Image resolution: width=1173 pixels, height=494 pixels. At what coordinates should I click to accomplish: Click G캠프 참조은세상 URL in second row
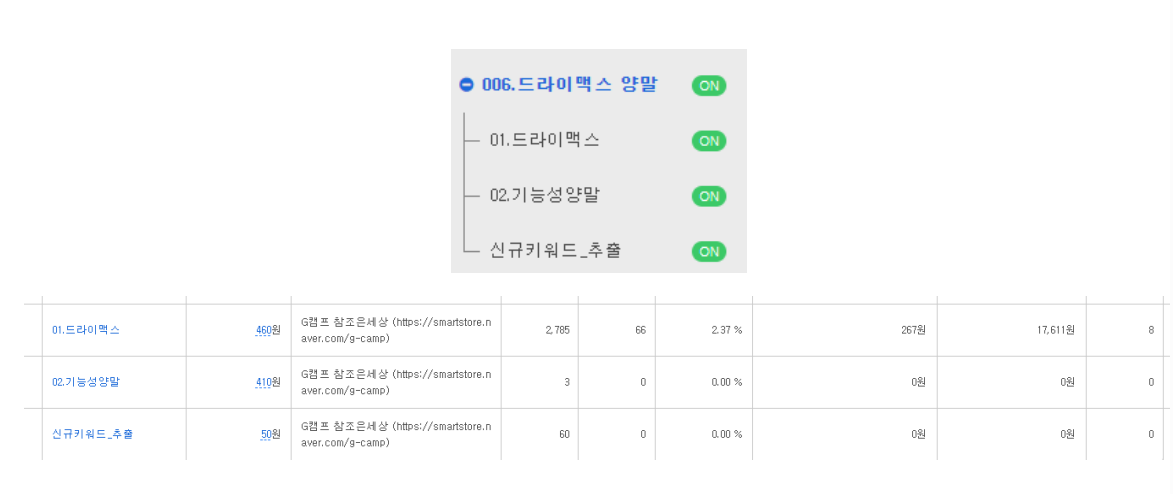coord(396,382)
